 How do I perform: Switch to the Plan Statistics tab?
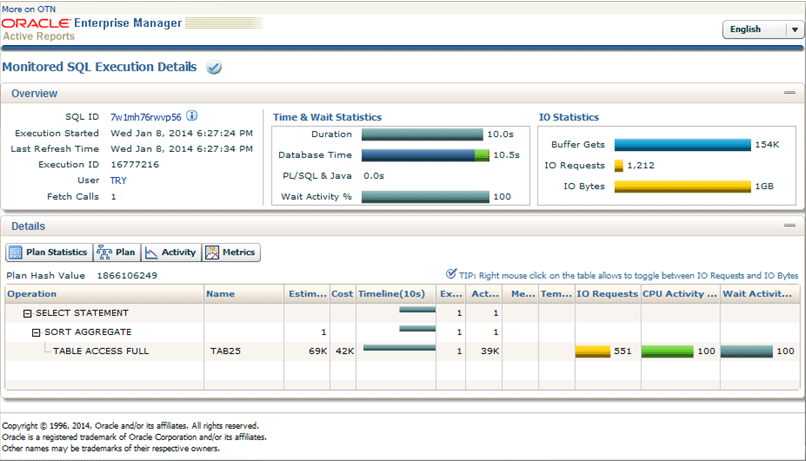coord(49,252)
